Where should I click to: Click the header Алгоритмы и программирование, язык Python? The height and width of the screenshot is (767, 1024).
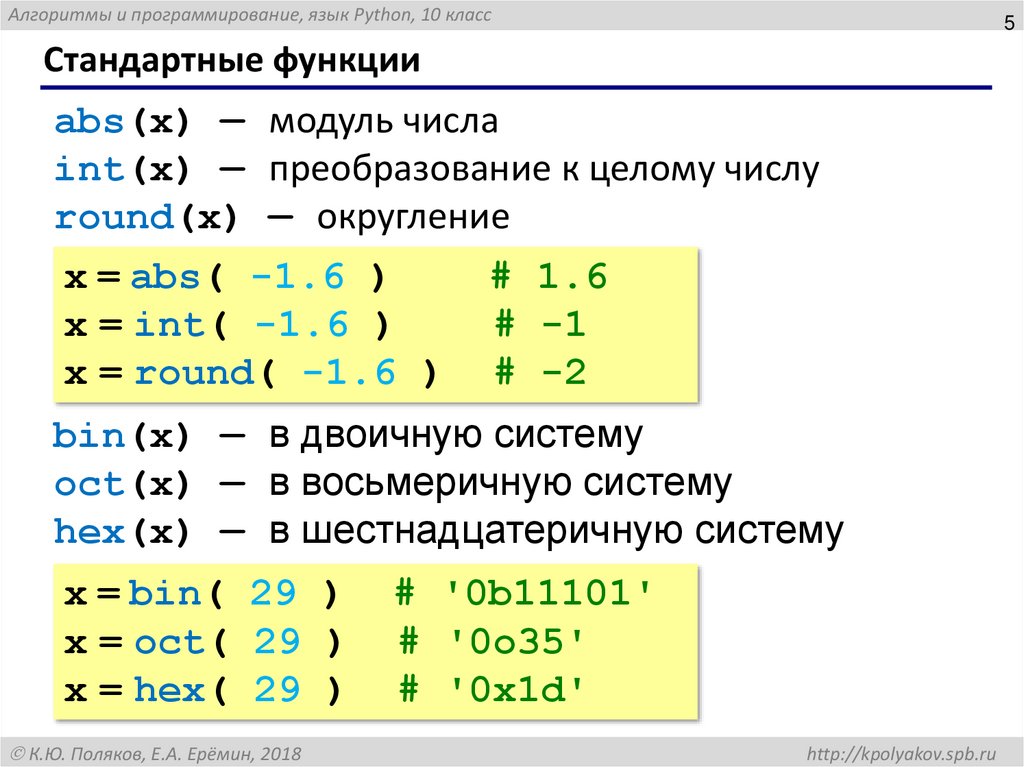[248, 14]
